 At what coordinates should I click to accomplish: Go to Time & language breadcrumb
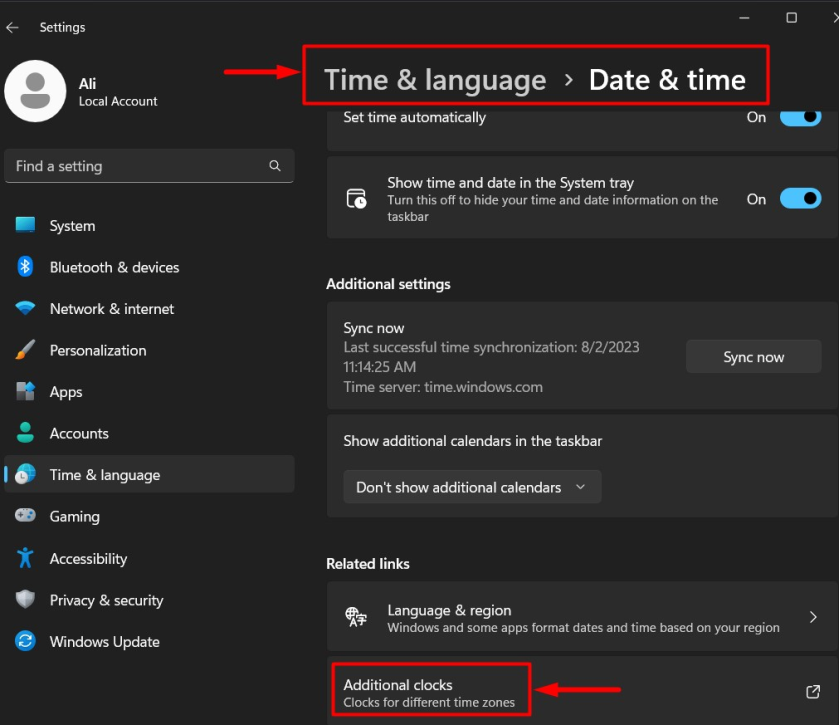(x=435, y=80)
